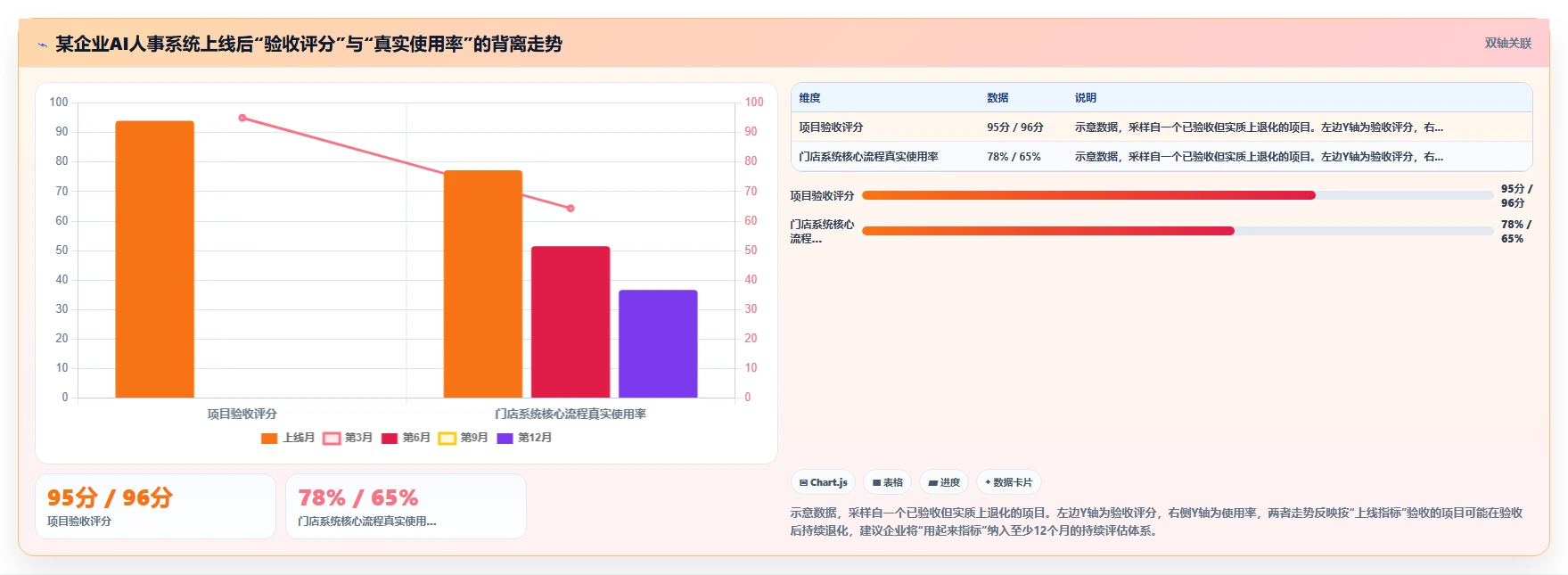Click the card title about 验收评分 and 真实使用率
1568x575 pixels.
coord(308,44)
